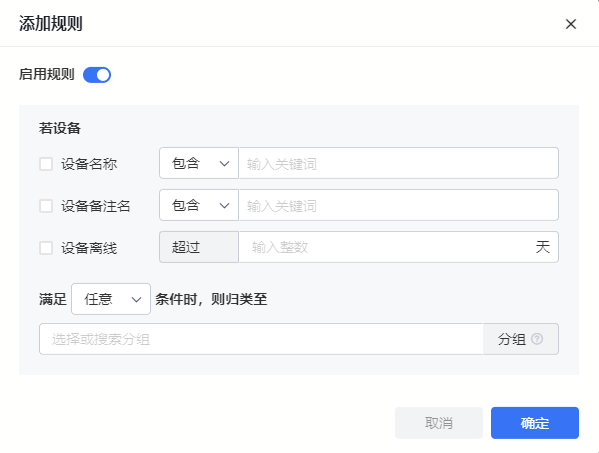
Task: Click the chevron arrow in 任意 selector
Action: click(x=136, y=300)
